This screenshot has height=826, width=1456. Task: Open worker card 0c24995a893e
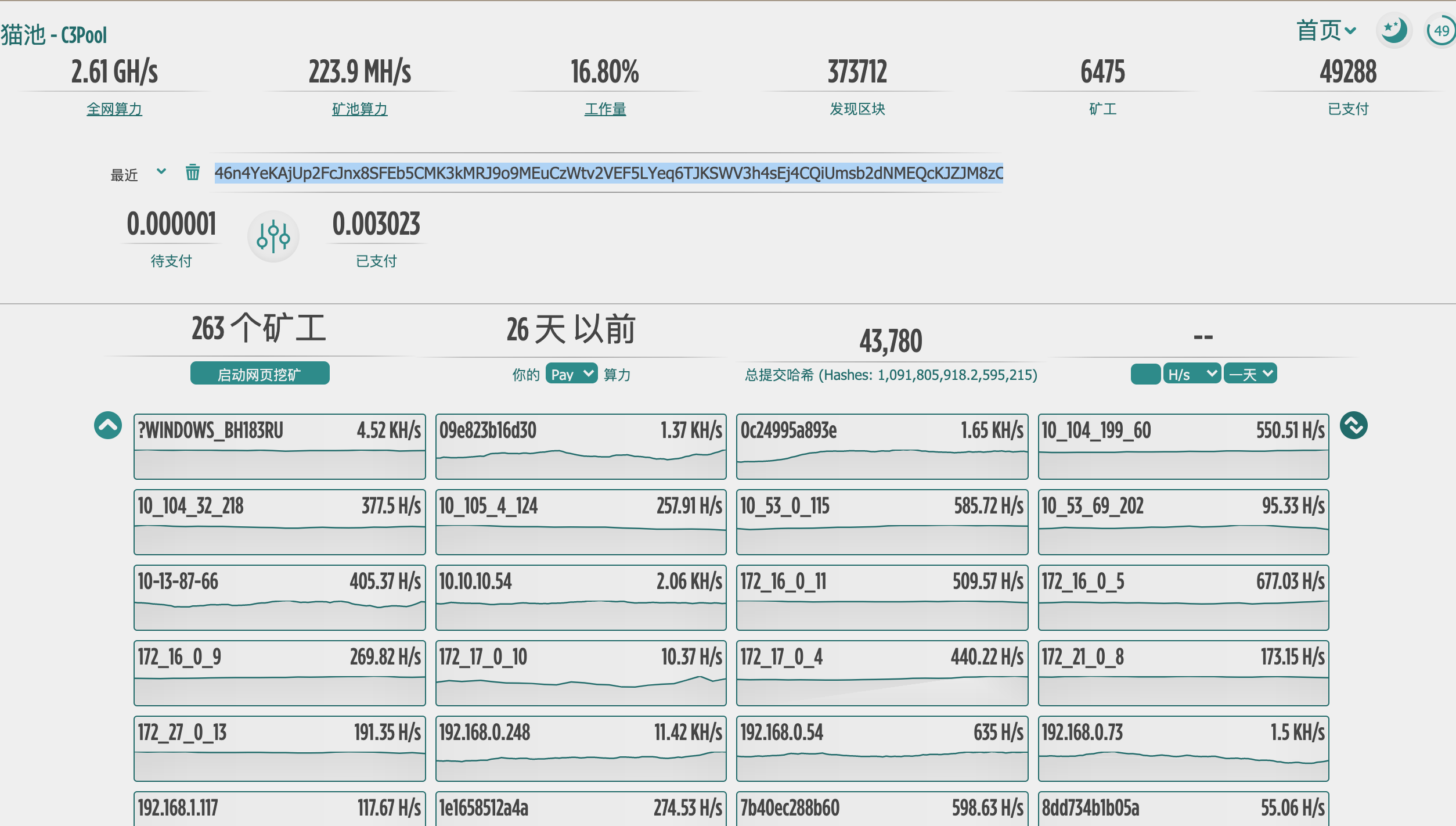click(x=882, y=446)
